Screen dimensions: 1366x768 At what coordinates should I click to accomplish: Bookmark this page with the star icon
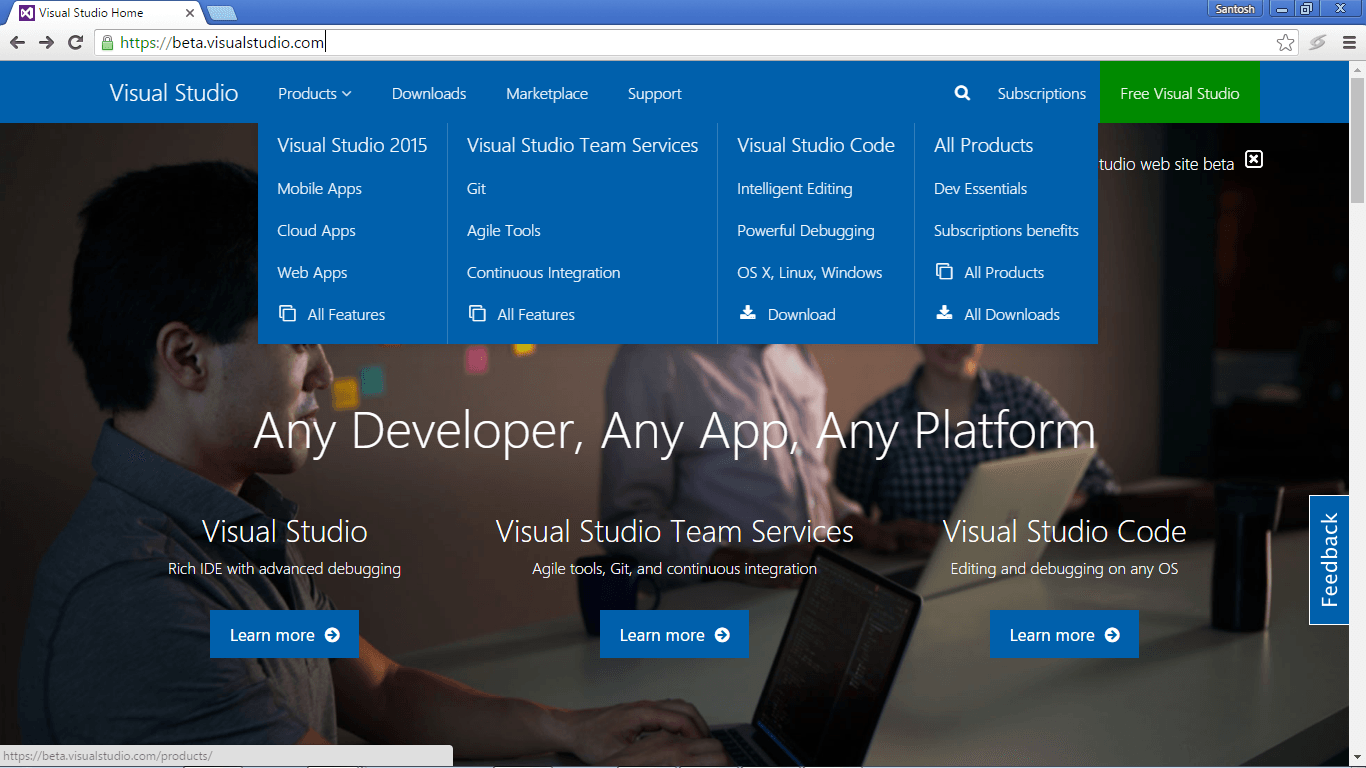tap(1286, 42)
